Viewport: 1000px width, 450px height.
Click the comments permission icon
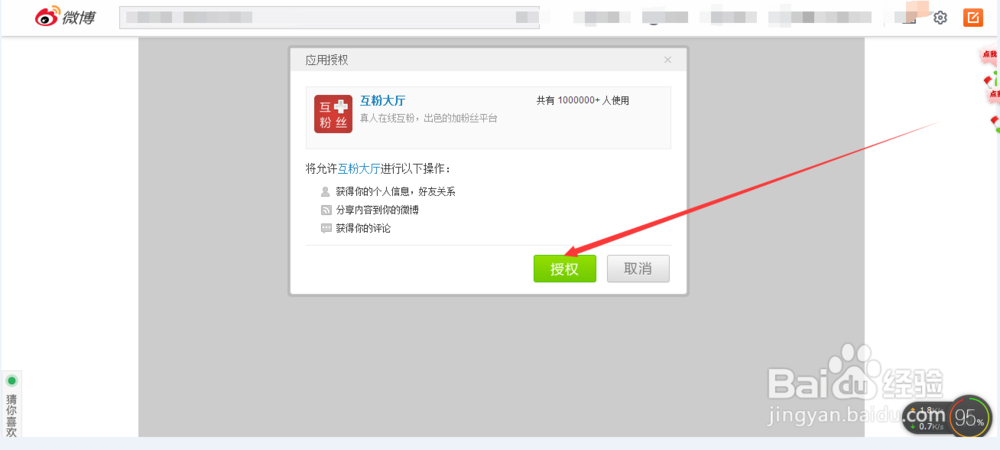(326, 228)
